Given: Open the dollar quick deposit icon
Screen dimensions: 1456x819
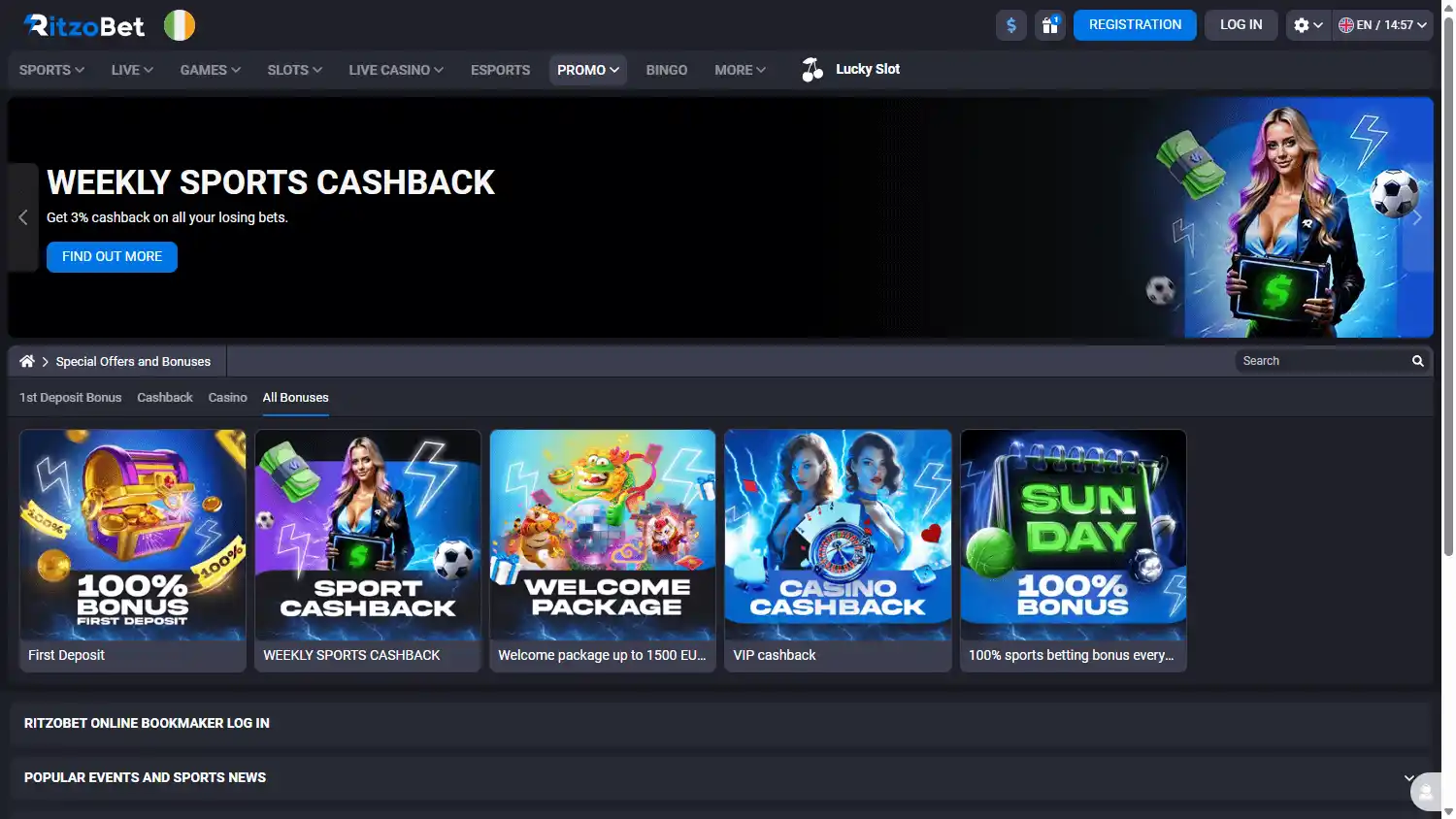Looking at the screenshot, I should (1011, 25).
